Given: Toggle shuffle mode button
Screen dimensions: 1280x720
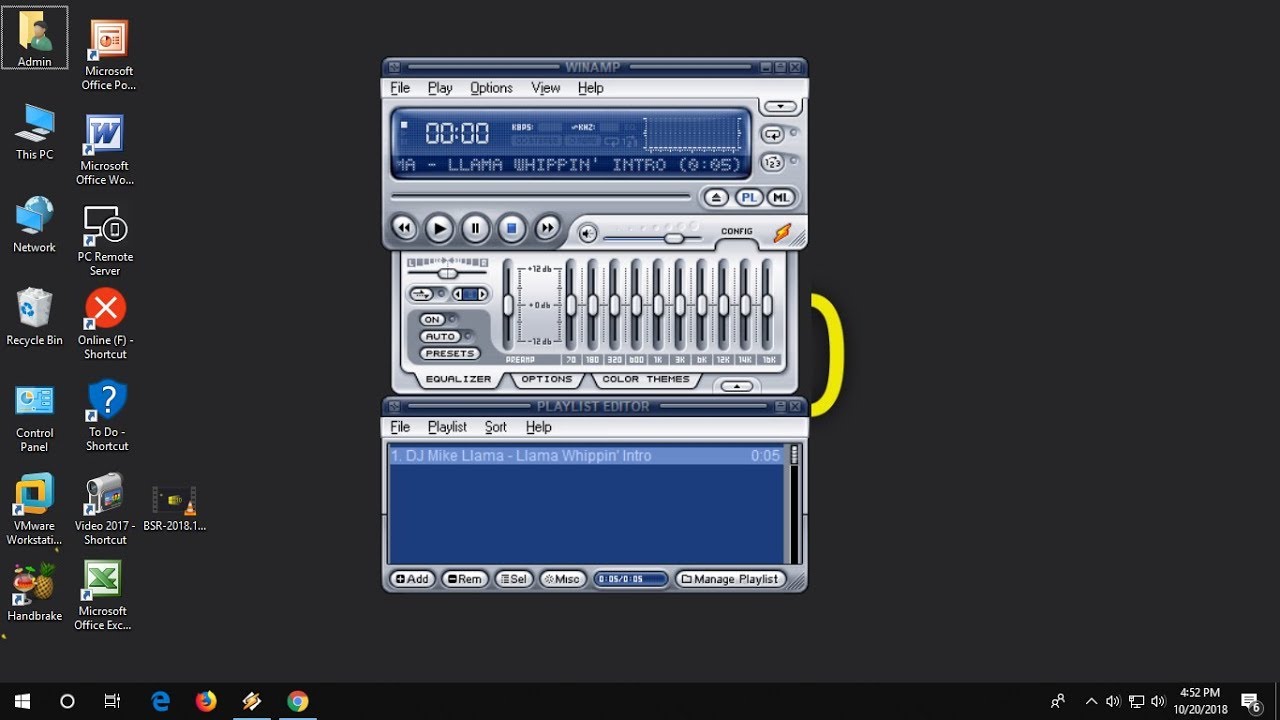Looking at the screenshot, I should pos(773,162).
